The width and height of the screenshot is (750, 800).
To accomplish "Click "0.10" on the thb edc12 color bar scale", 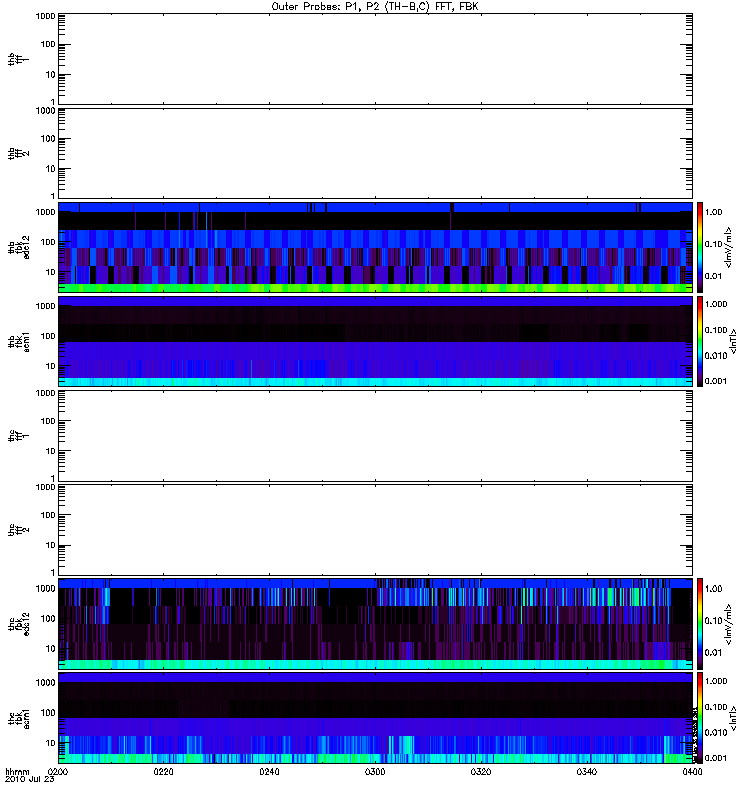I will tap(714, 244).
